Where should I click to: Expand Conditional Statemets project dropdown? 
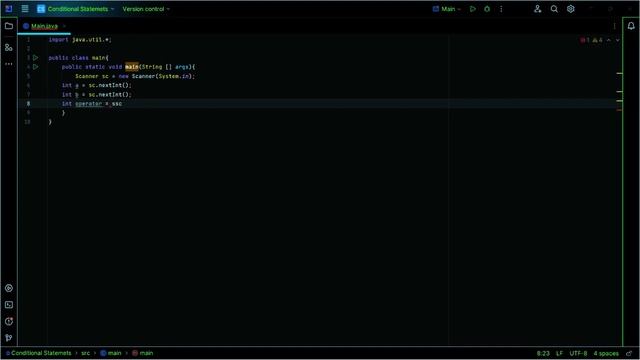click(76, 9)
